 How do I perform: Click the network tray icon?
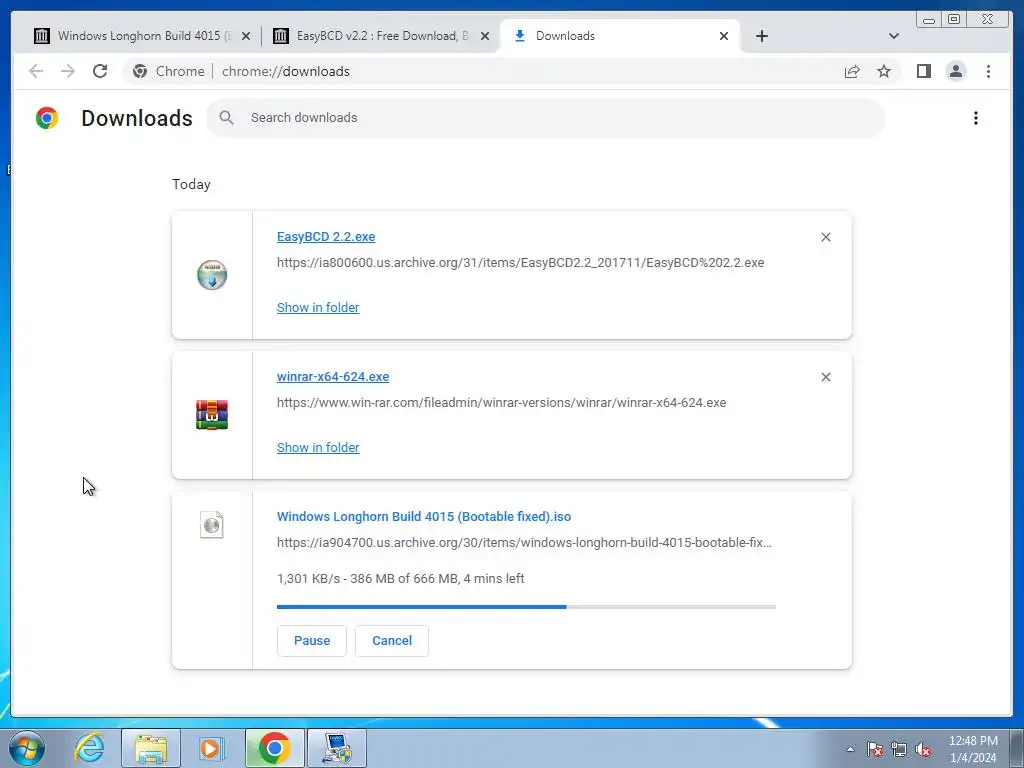(x=899, y=749)
